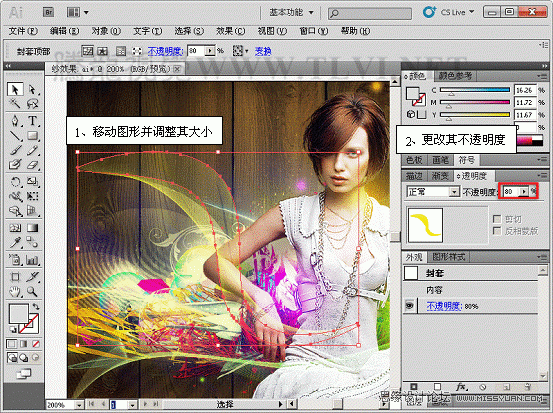Open Color panel flyout menu

pyautogui.click(x=542, y=76)
